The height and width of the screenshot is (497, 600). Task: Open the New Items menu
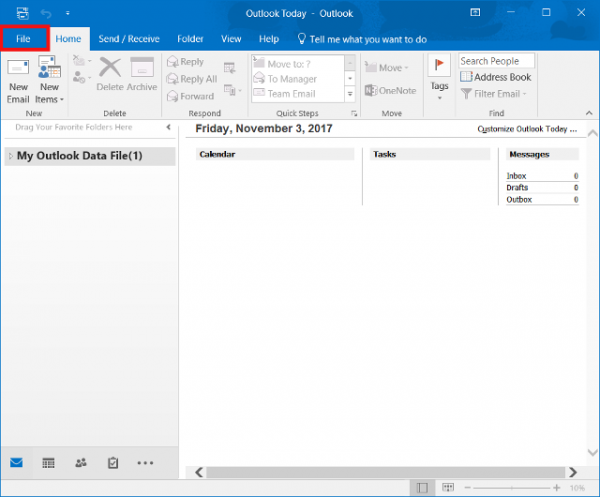[x=49, y=80]
